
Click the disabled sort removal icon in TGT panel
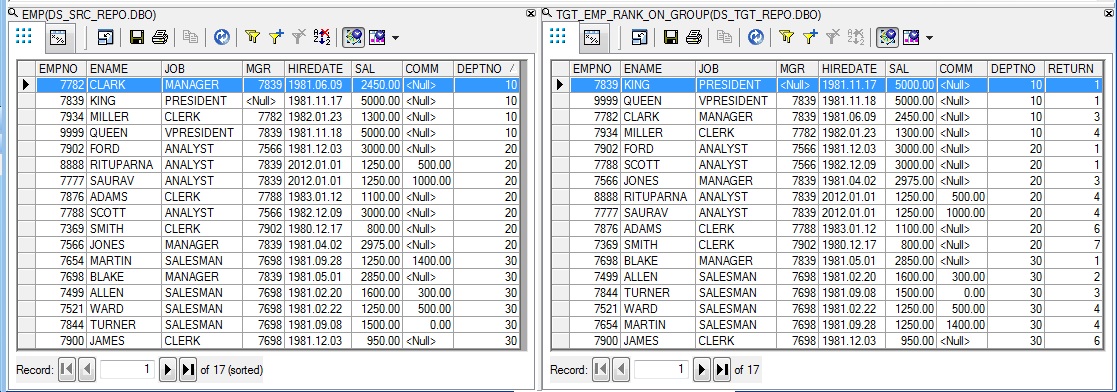856,37
